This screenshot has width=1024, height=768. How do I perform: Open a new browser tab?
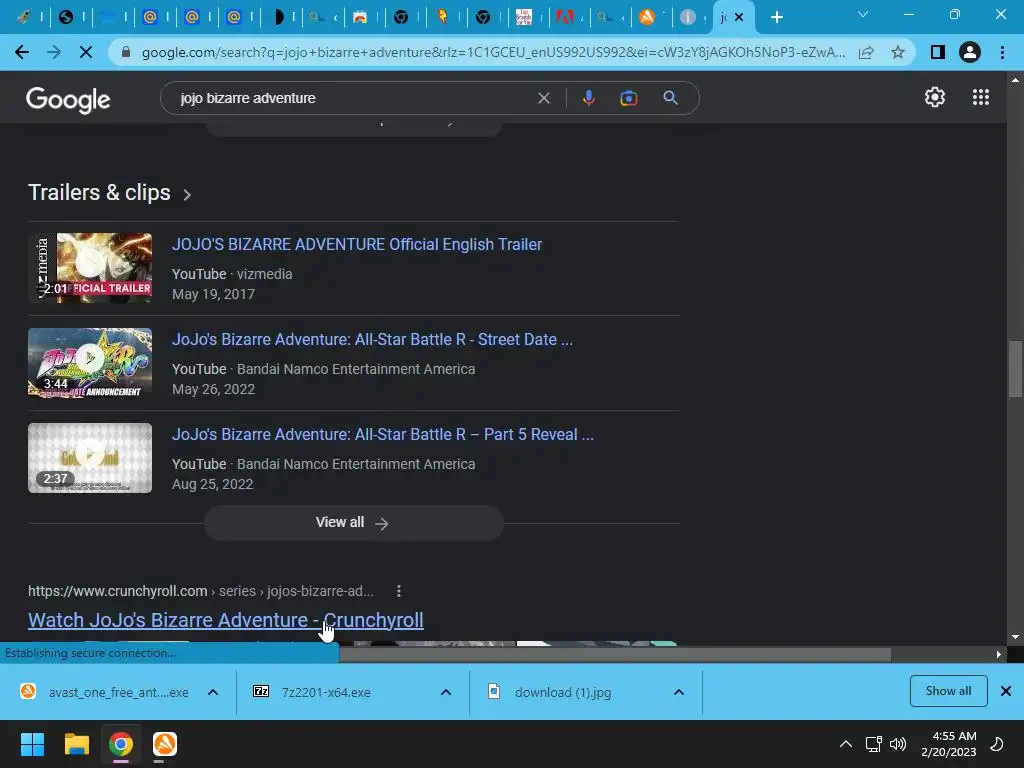[x=776, y=17]
